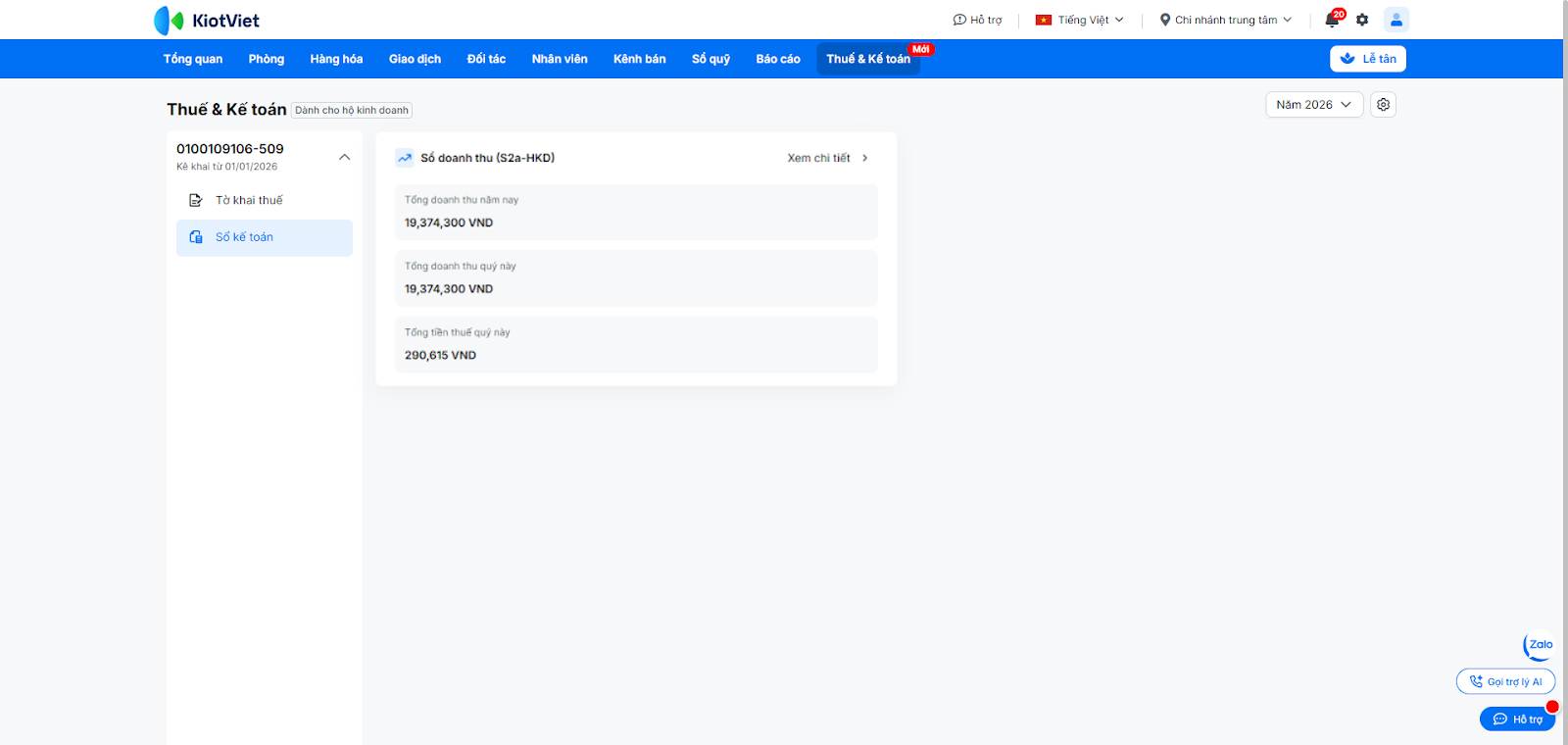Open the notifications bell
Viewport: 1568px width, 745px height.
(x=1332, y=20)
